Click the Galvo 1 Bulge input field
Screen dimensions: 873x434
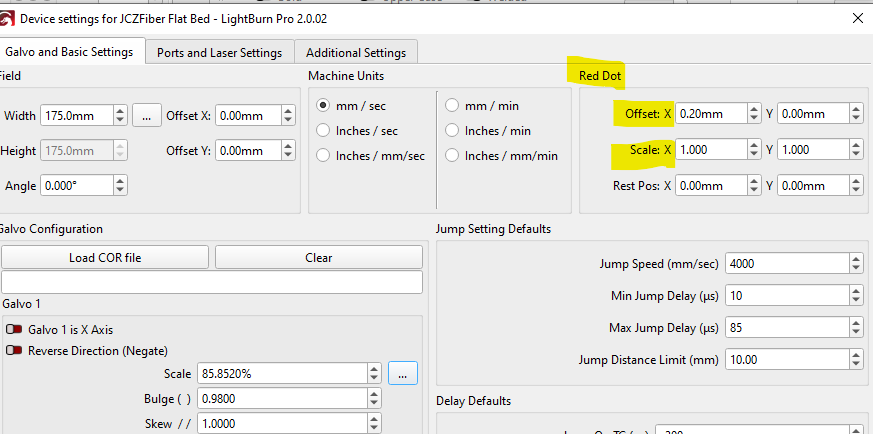coord(283,398)
